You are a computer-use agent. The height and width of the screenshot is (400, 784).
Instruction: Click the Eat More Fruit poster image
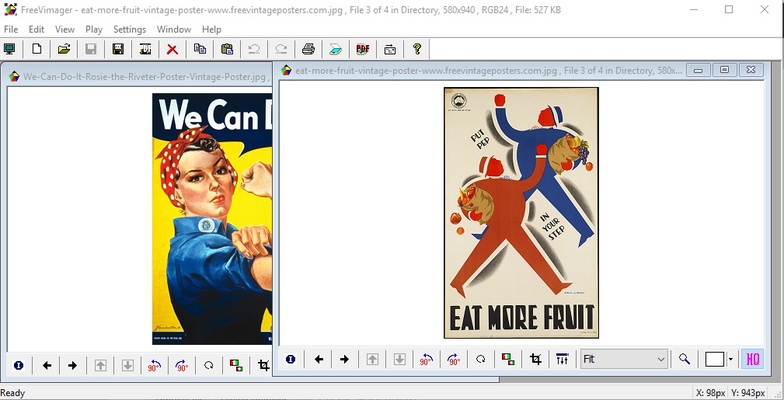pos(521,213)
